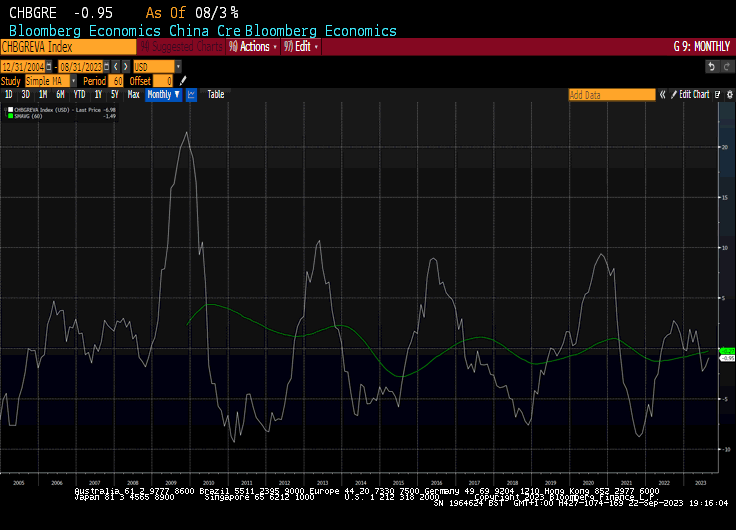Select the YTD time range

pyautogui.click(x=78, y=94)
